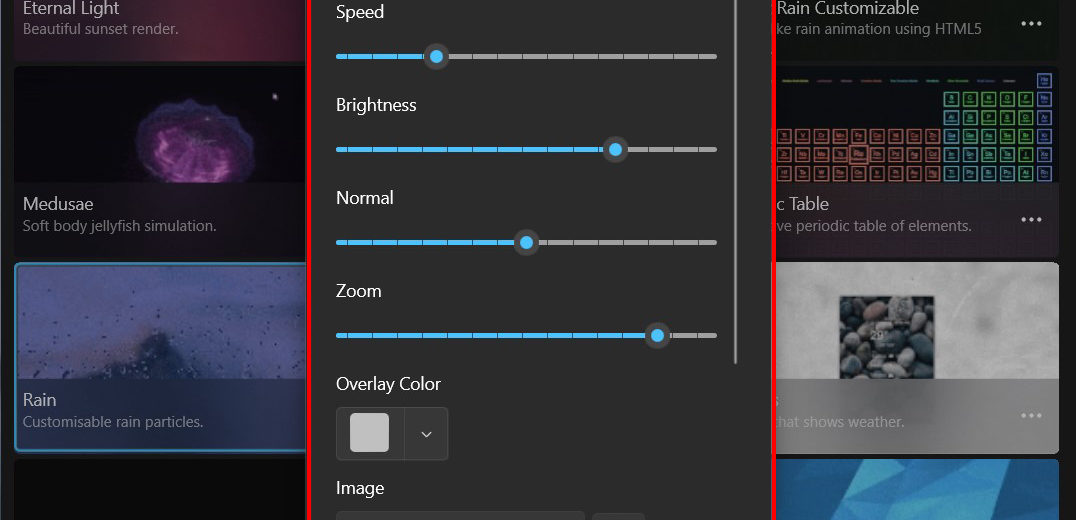This screenshot has height=520, width=1076.
Task: Open more options for the weather wallpaper
Action: (x=1031, y=416)
